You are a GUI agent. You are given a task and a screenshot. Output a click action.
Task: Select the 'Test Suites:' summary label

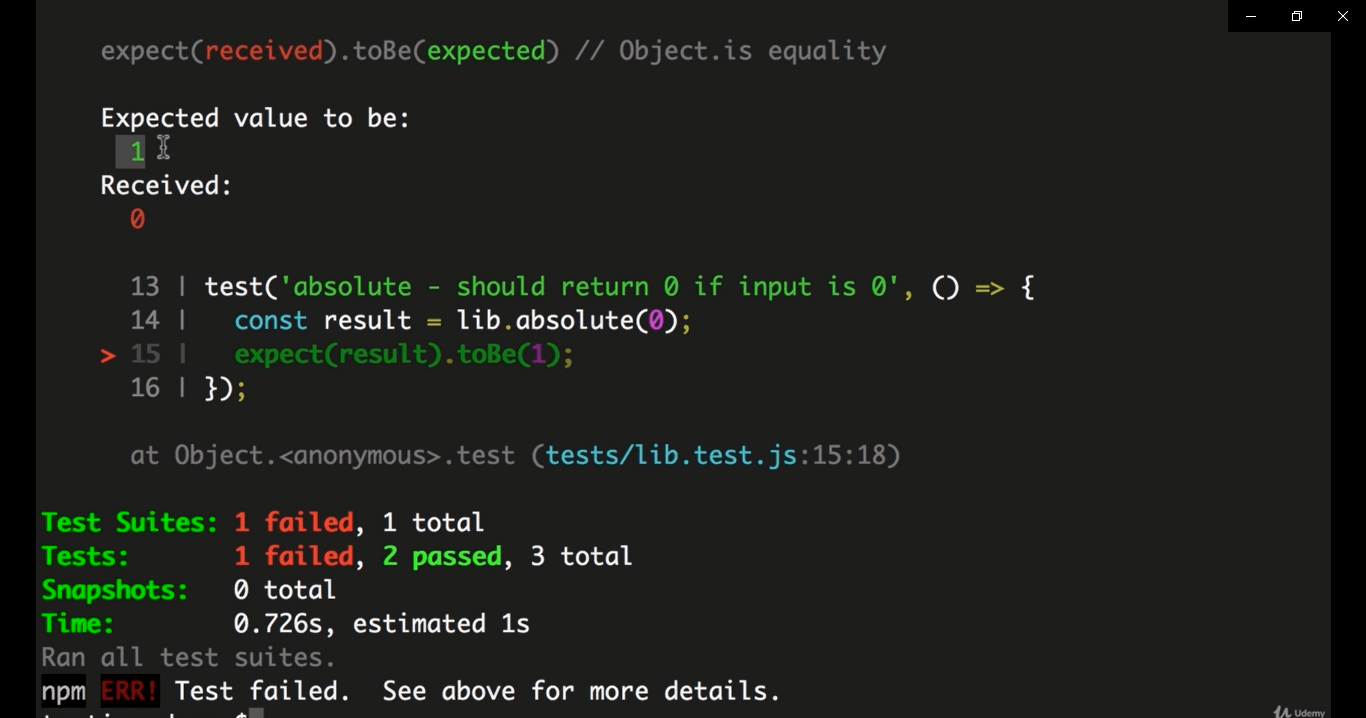pyautogui.click(x=130, y=523)
